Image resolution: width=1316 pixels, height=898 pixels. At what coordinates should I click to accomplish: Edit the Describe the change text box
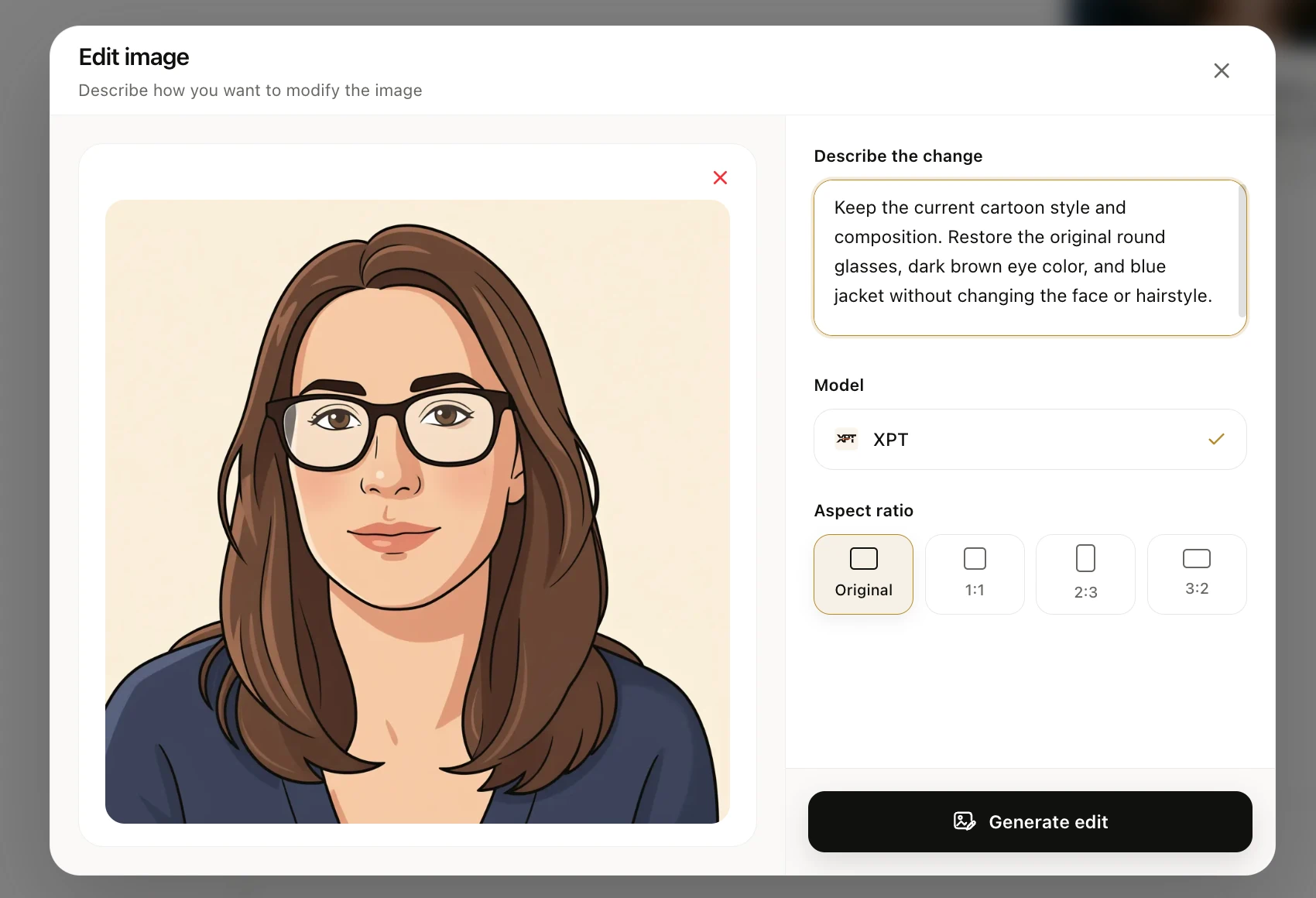pyautogui.click(x=1030, y=258)
